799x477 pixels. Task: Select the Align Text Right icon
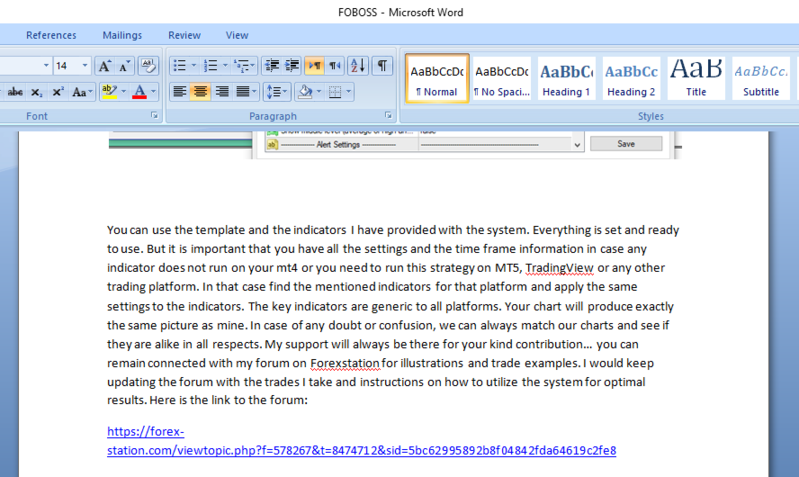click(x=222, y=92)
